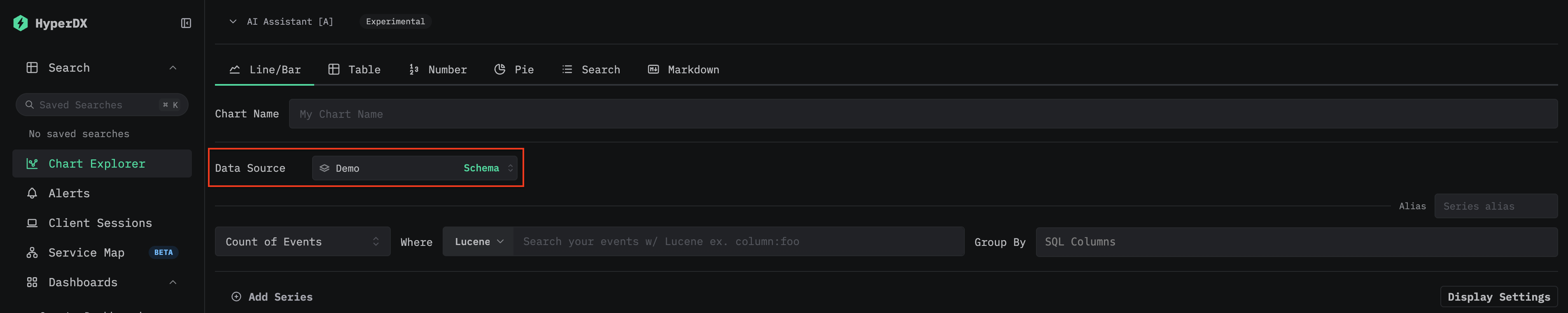Click the Group By SQL Columns field
This screenshot has height=313, width=1568.
click(1296, 242)
